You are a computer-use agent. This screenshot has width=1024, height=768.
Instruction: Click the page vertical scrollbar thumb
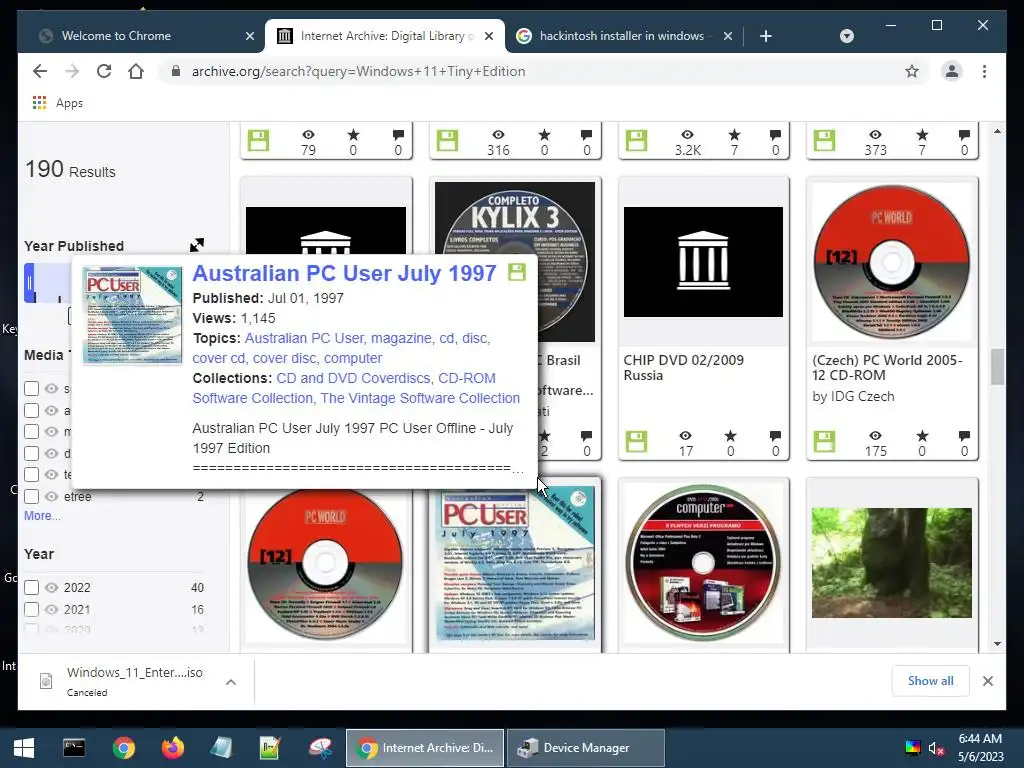997,367
